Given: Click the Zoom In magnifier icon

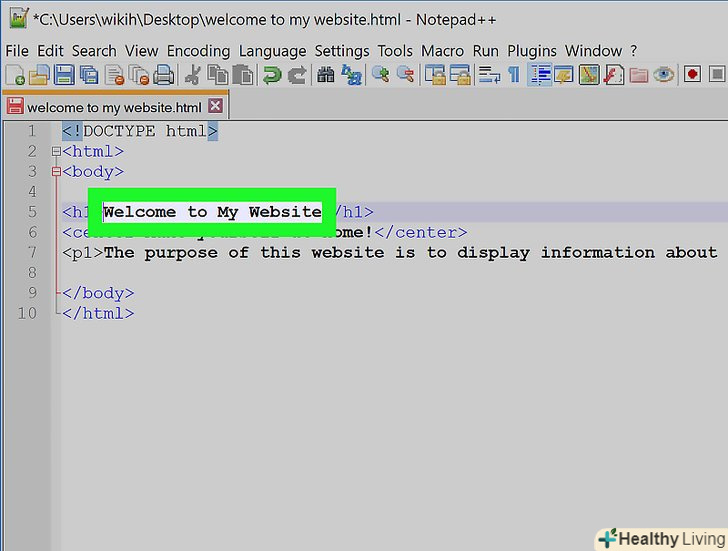Looking at the screenshot, I should [x=380, y=75].
